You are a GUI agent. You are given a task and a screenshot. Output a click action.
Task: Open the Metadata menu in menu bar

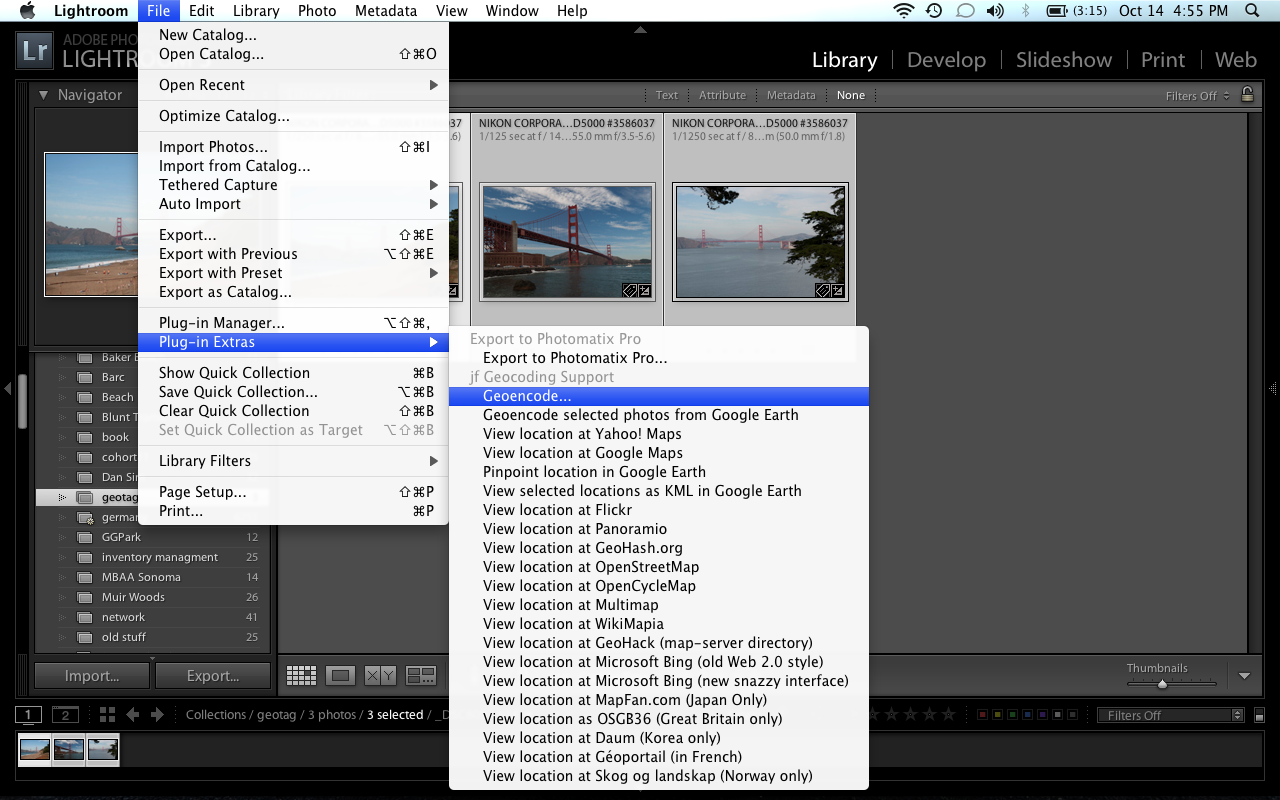tap(385, 11)
